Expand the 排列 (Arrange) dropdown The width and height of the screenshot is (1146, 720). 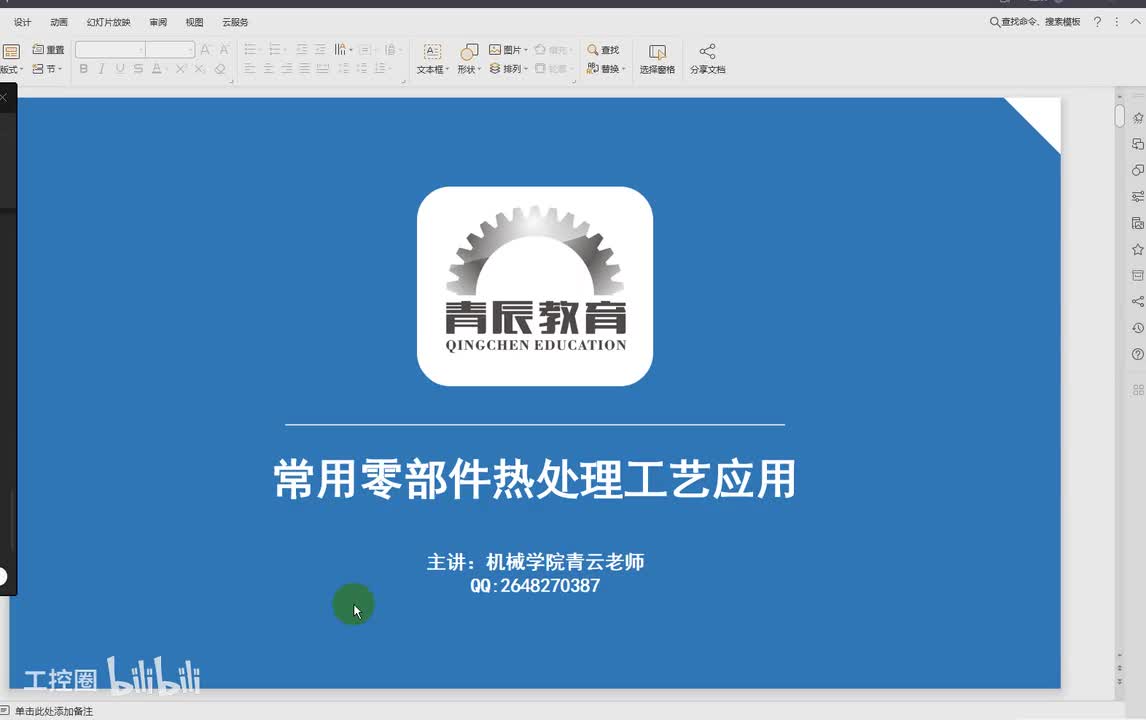(508, 69)
